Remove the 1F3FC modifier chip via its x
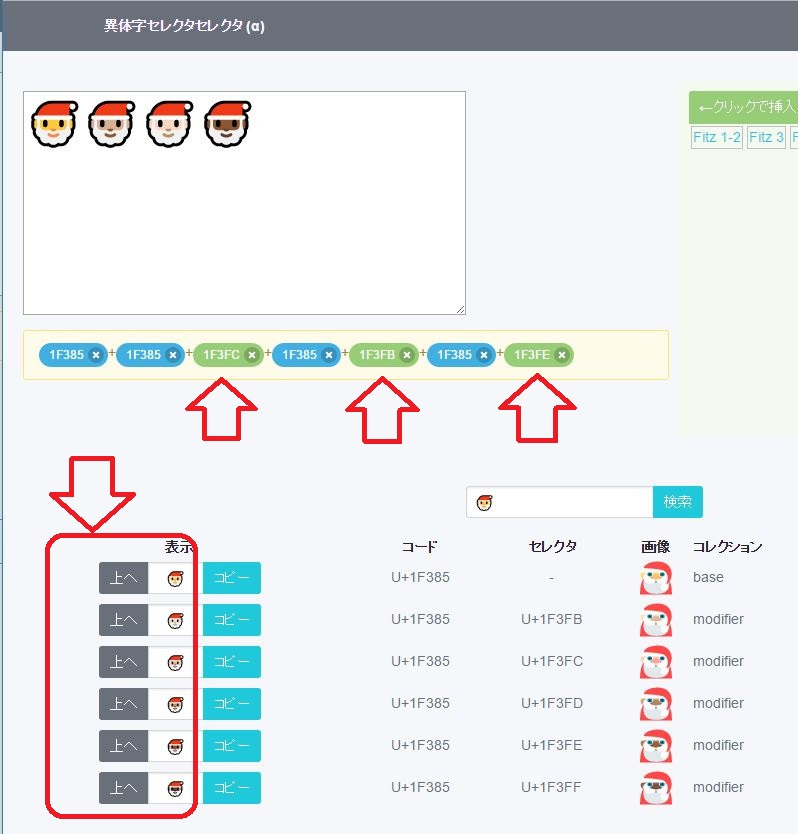 click(x=252, y=355)
